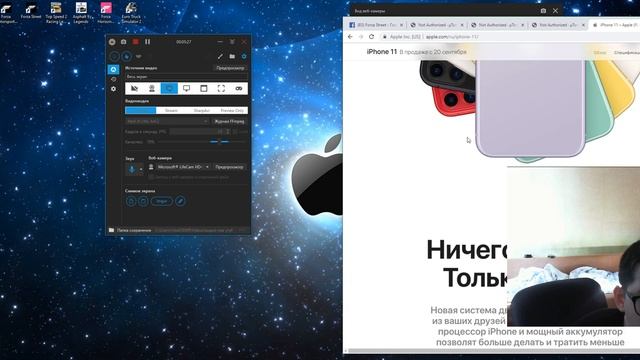The width and height of the screenshot is (640, 360).
Task: Switch to the third encoder tab
Action: tap(202, 111)
